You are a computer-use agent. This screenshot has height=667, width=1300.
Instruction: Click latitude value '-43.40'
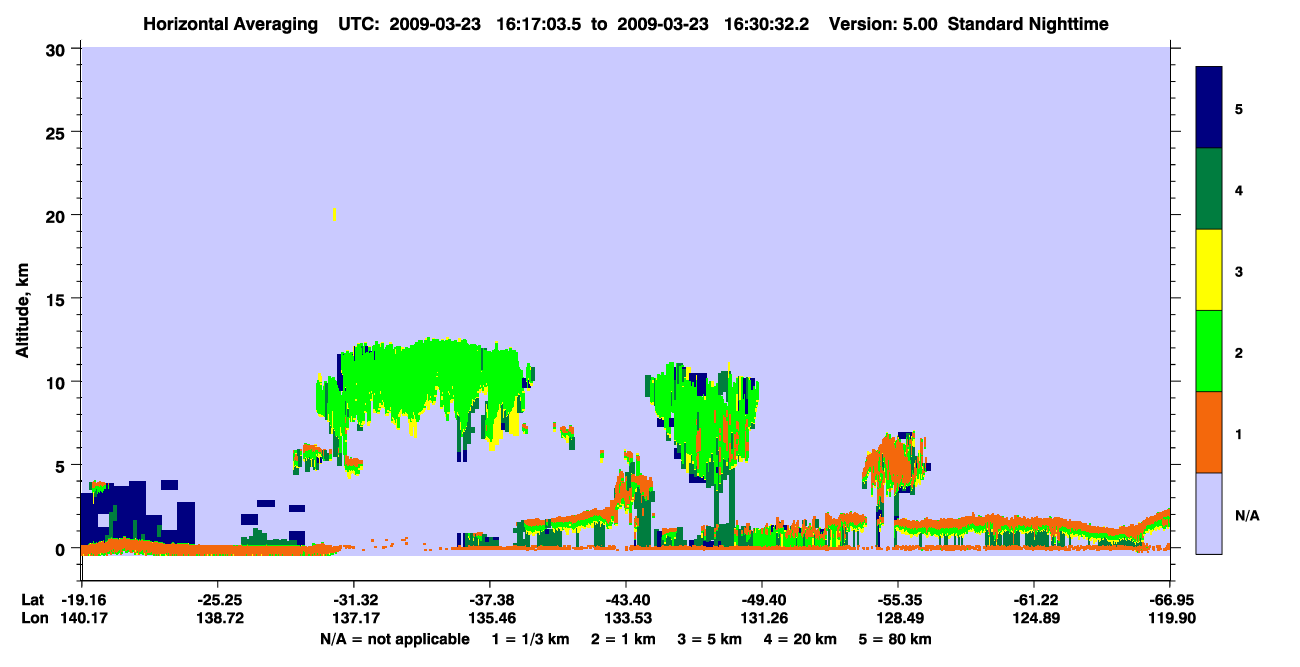pos(626,600)
